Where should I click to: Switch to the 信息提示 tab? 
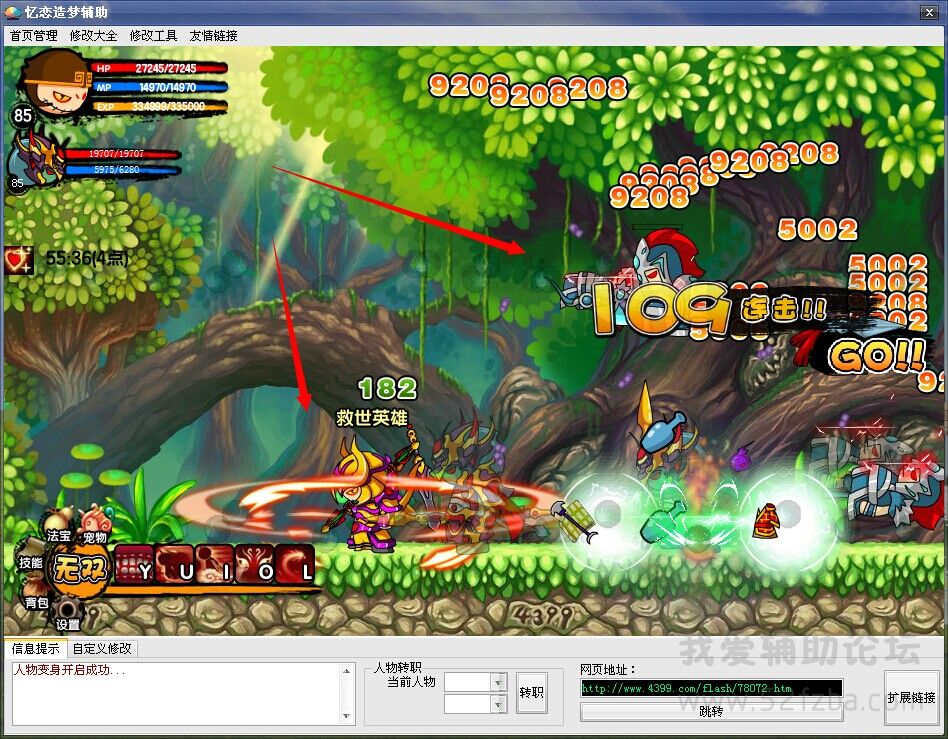coord(36,649)
